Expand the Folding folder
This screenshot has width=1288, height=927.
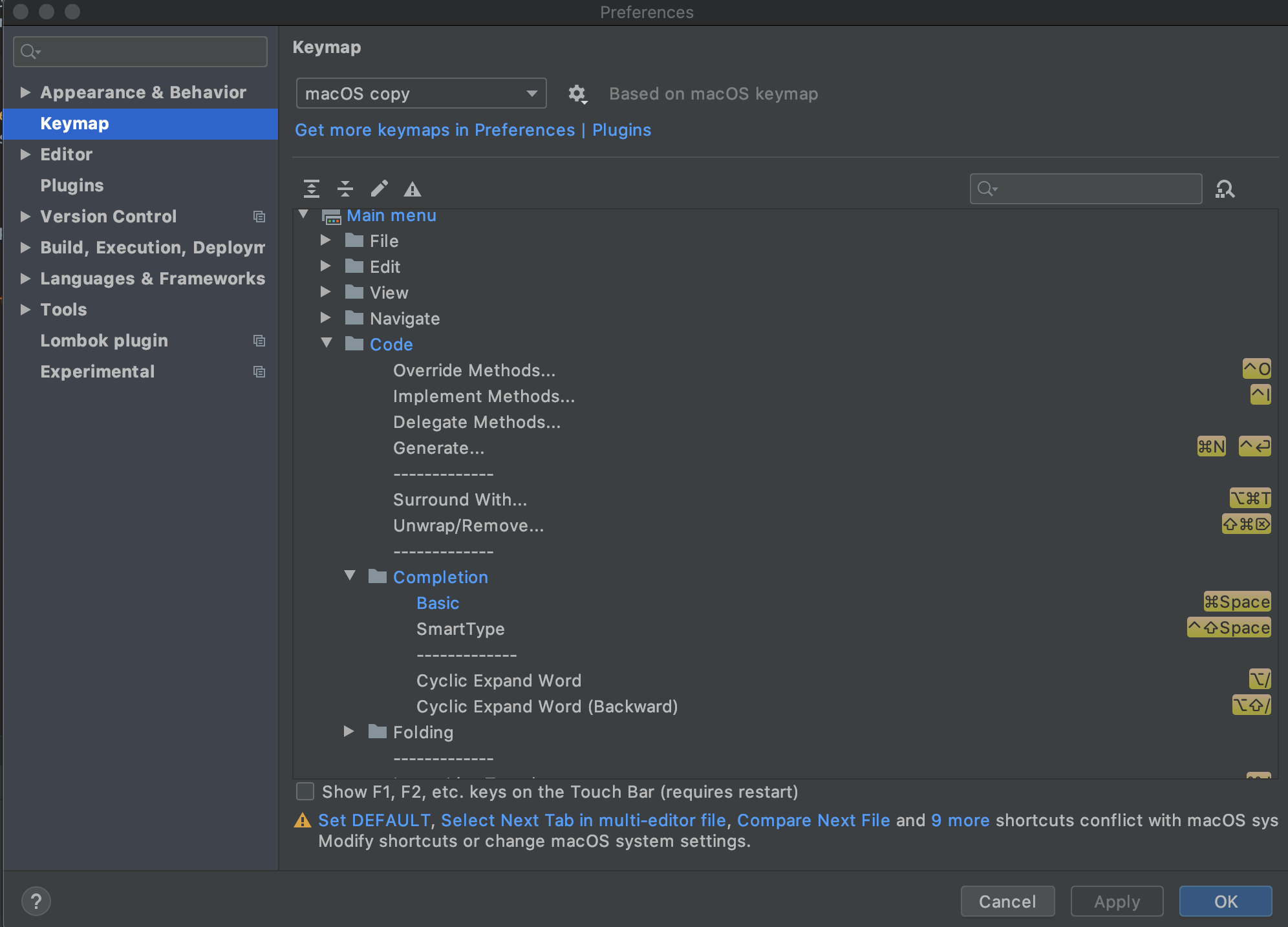(349, 732)
